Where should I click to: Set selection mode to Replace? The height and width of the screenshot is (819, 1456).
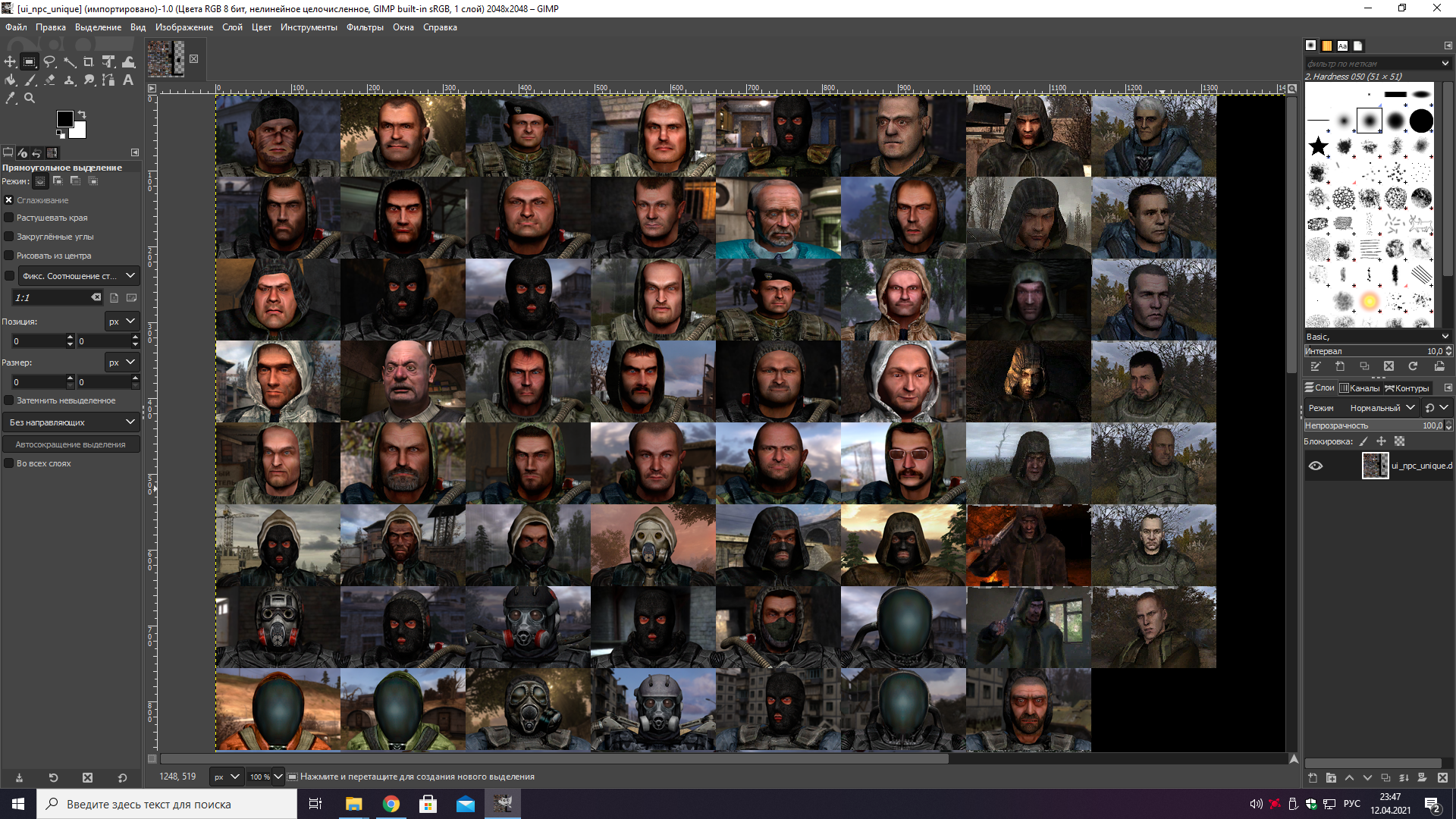point(40,181)
